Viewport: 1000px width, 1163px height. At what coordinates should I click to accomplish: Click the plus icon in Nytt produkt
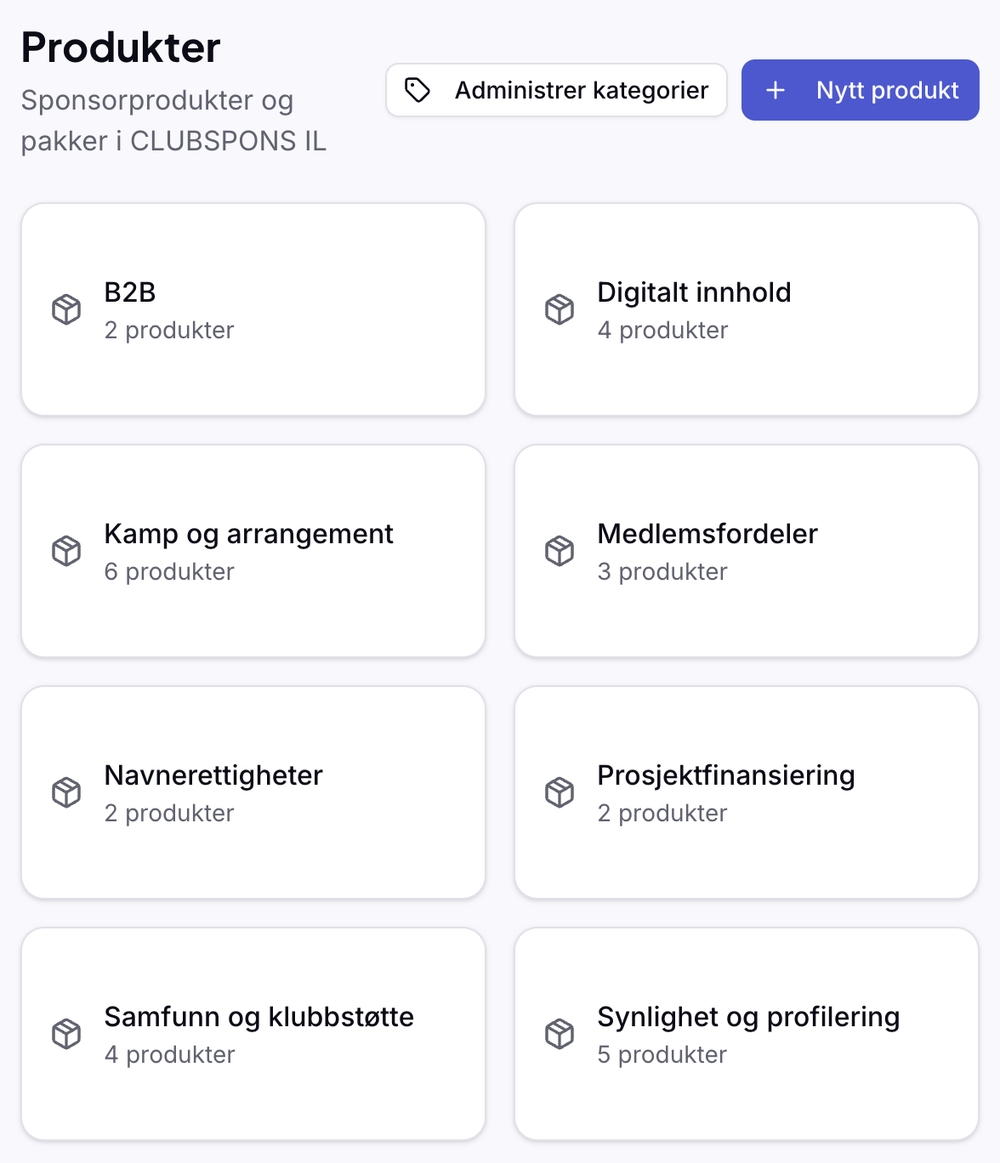[x=775, y=90]
